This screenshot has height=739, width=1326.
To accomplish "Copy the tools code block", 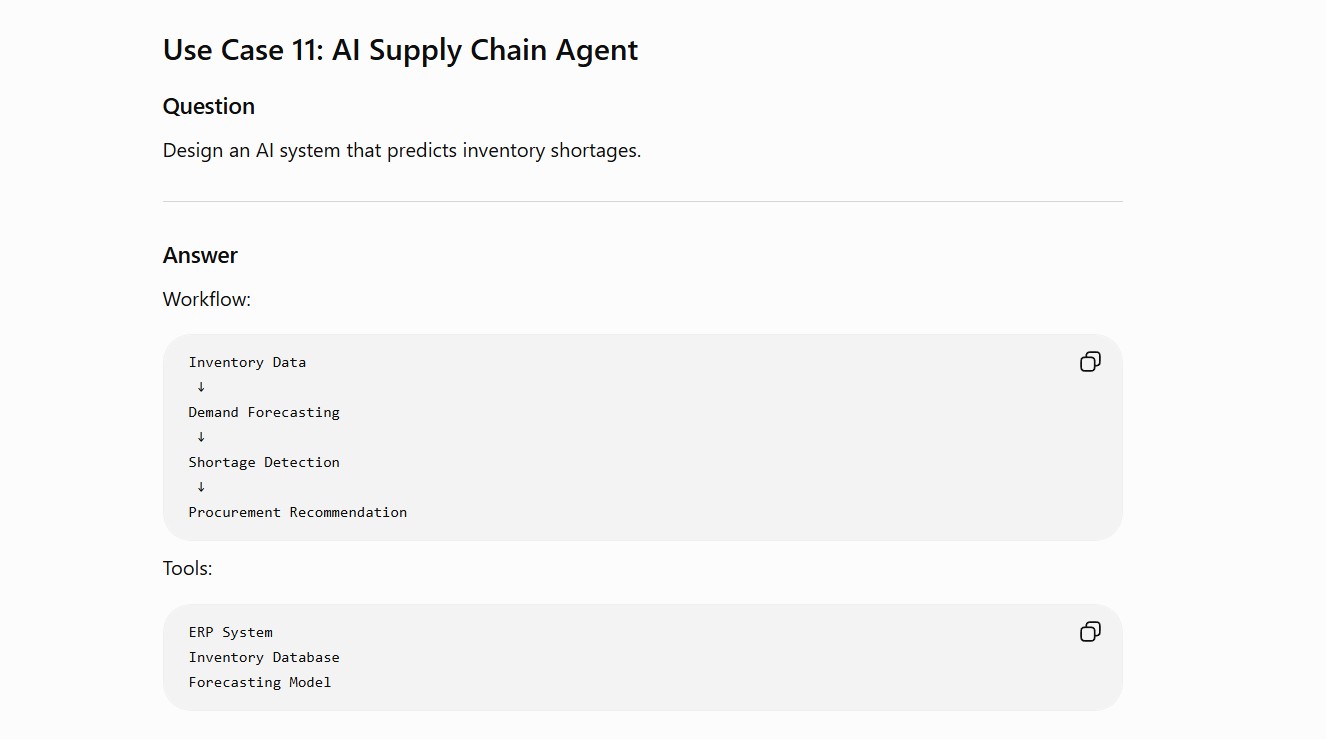I will coord(1090,632).
